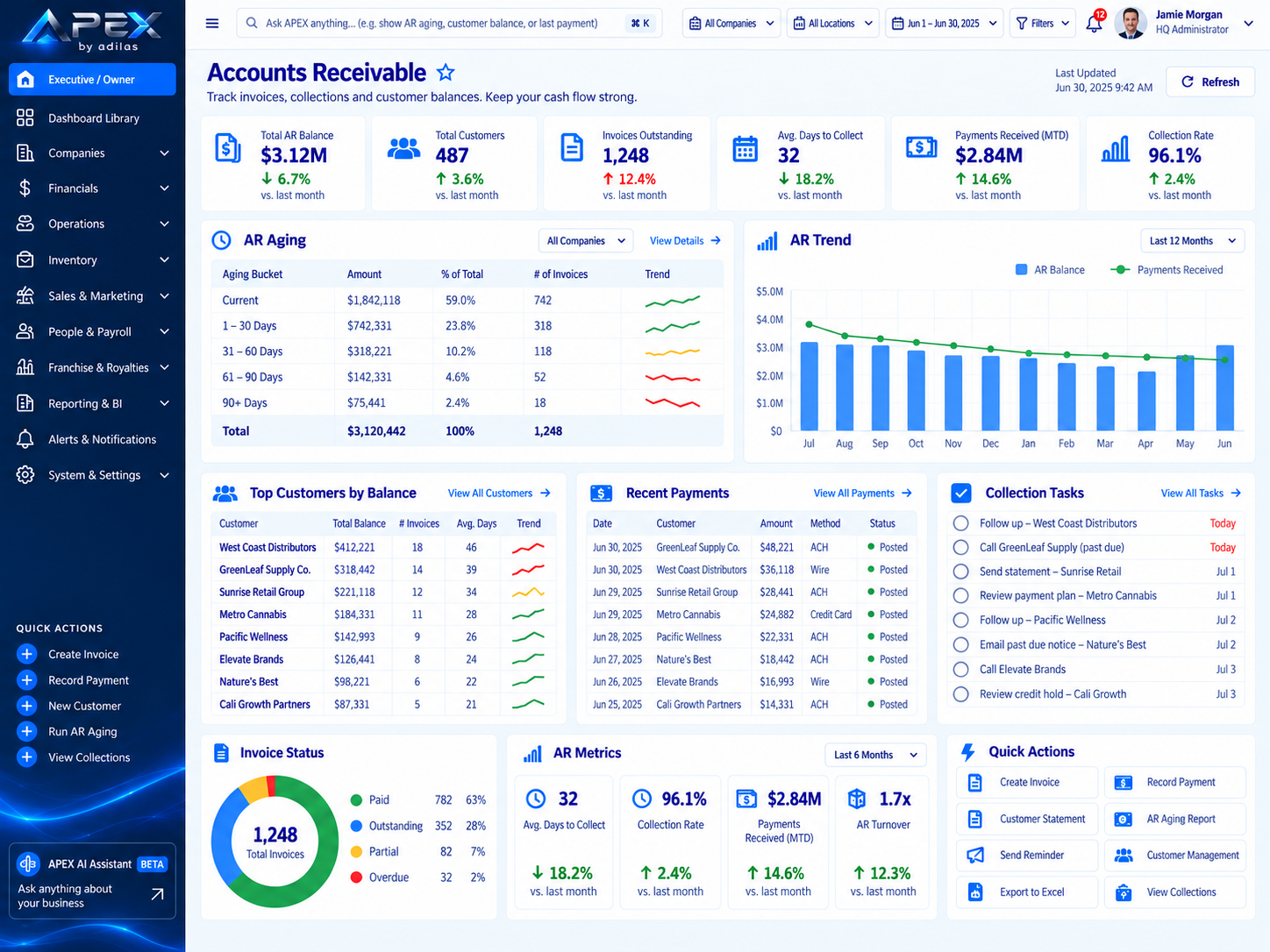Open View Details link in AR Aging
The height and width of the screenshot is (952, 1270).
point(685,241)
